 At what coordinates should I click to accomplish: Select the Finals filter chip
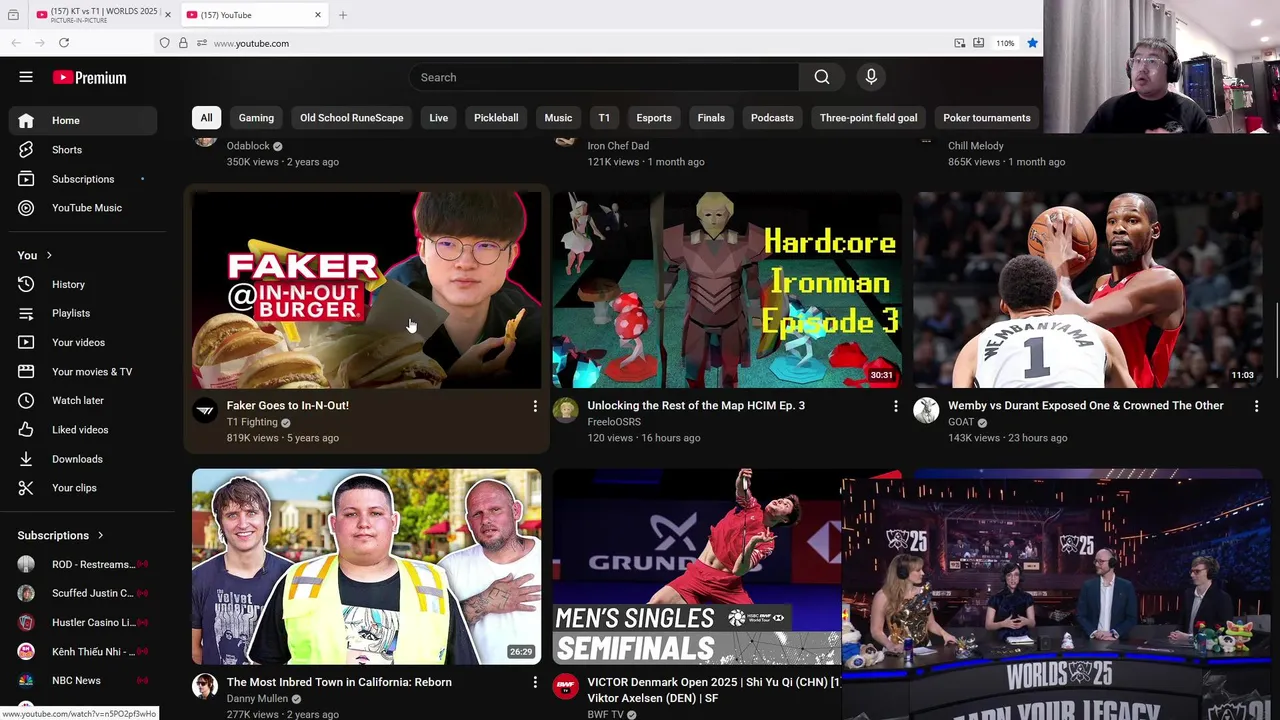[x=711, y=118]
